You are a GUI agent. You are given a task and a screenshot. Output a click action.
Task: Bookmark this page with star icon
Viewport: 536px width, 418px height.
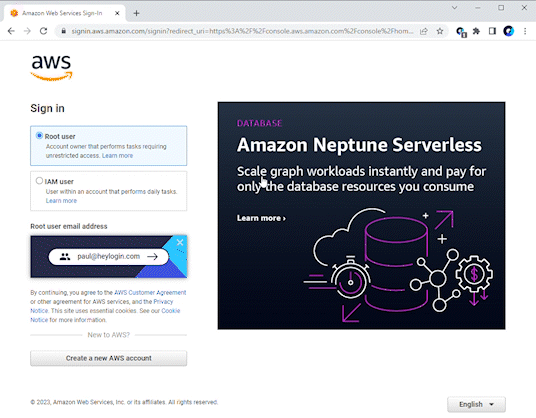click(440, 31)
